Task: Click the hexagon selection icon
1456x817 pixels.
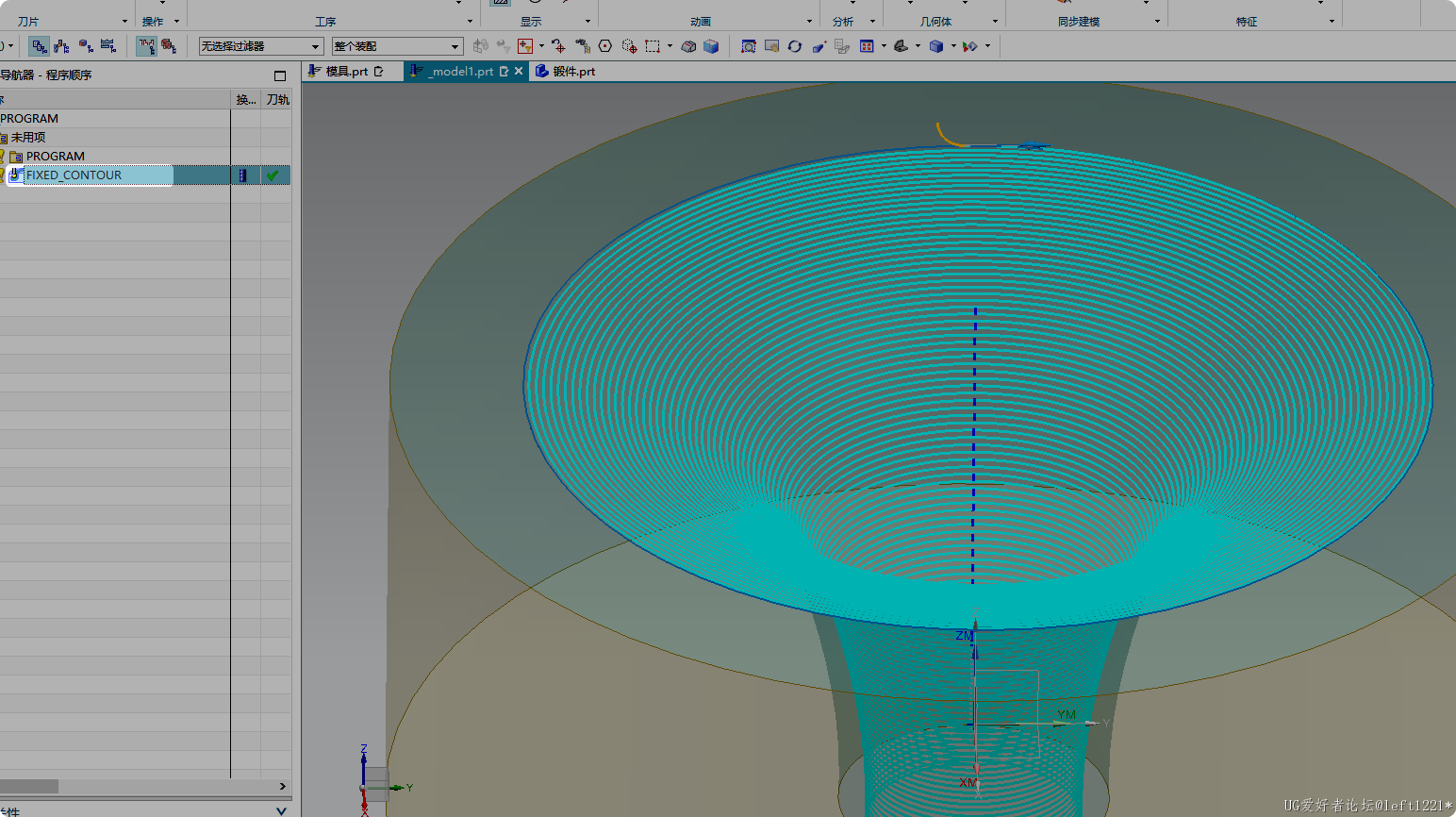Action: tap(605, 46)
